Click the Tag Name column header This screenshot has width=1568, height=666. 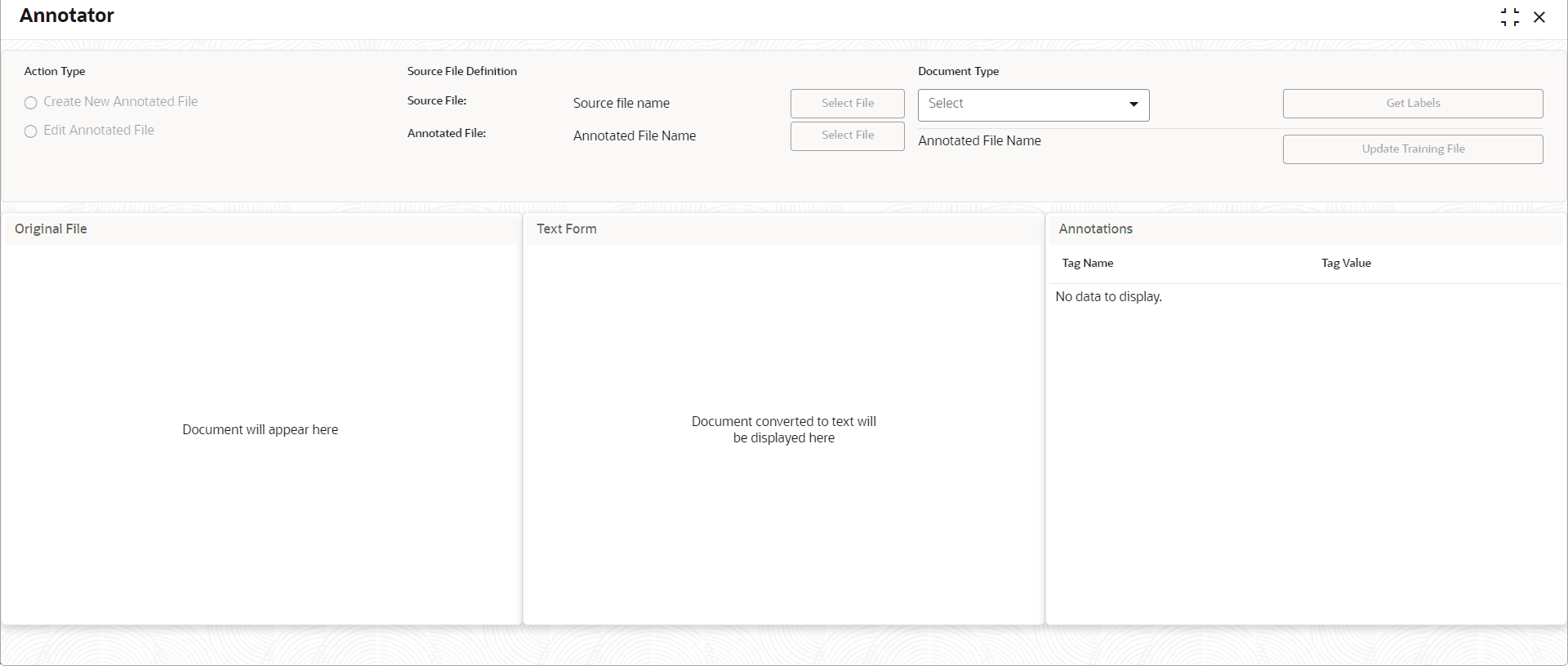click(1088, 263)
